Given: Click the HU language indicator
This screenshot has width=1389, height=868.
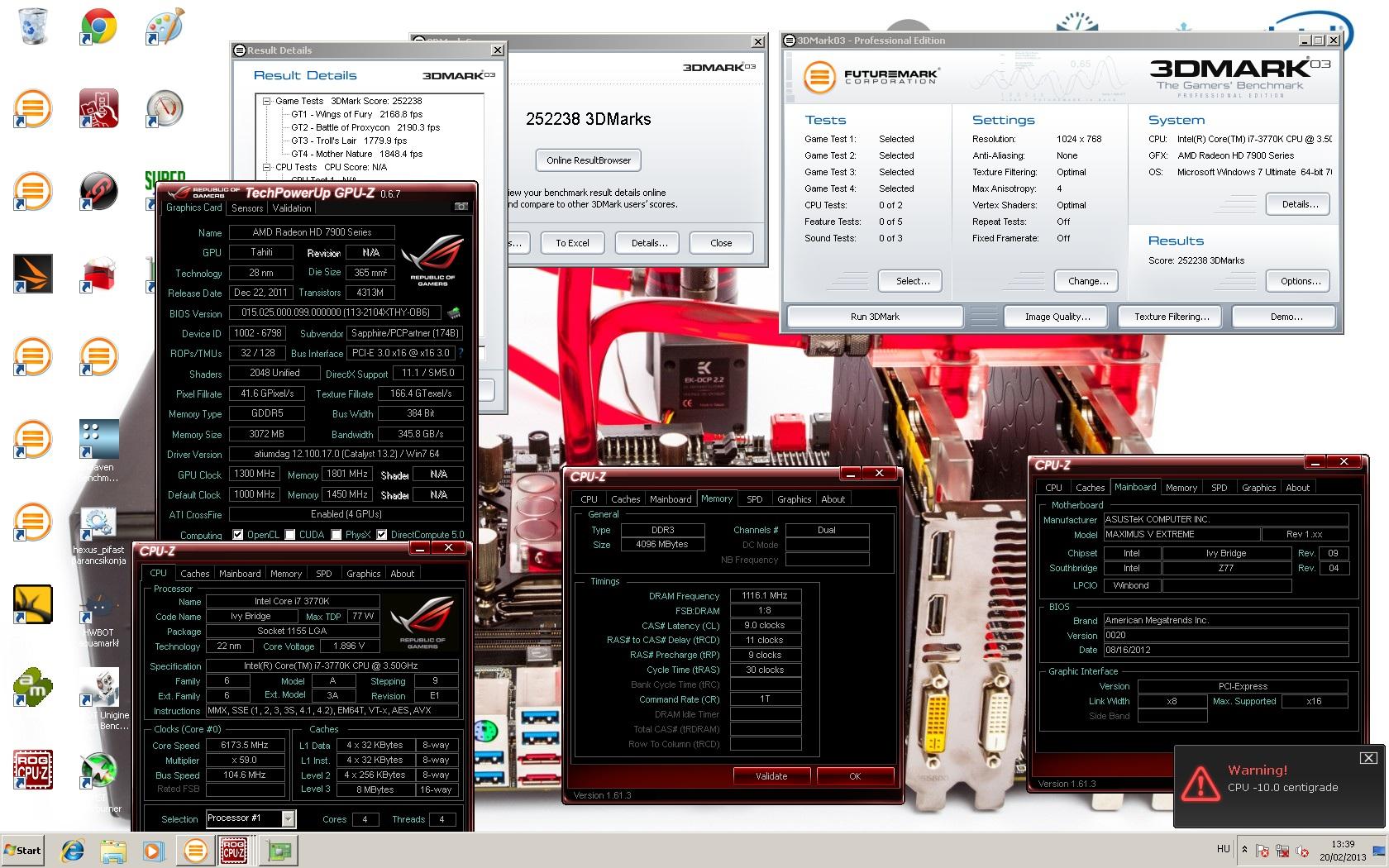Looking at the screenshot, I should pyautogui.click(x=1224, y=849).
